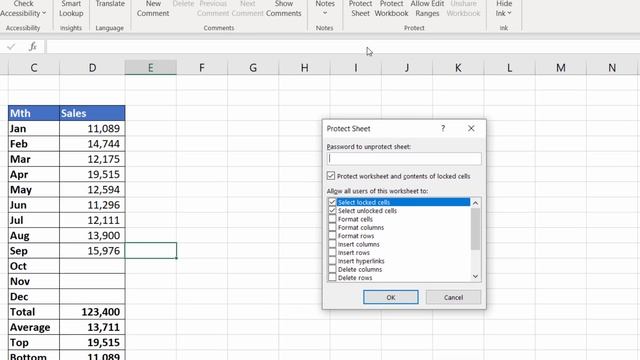Viewport: 640px width, 360px height.
Task: Click Protect Sheet in the ribbon
Action: (x=360, y=9)
